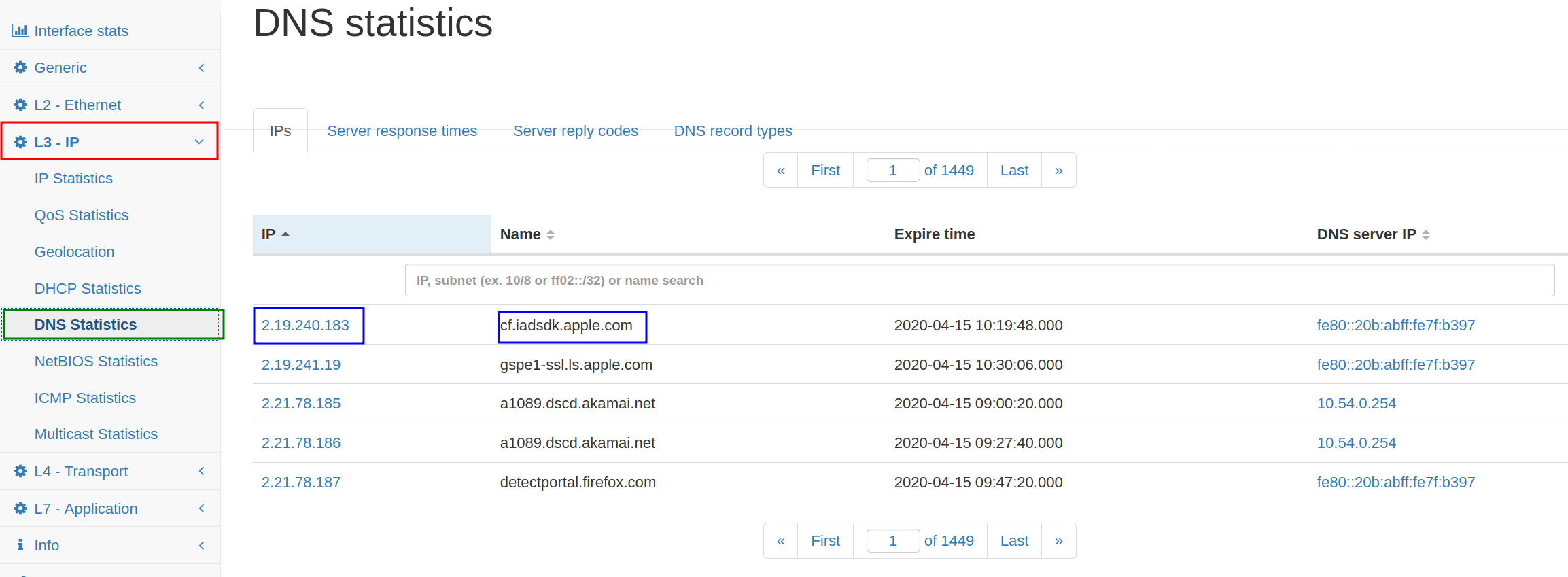Open IP link 2.19.240.183
This screenshot has height=577, width=1568.
pyautogui.click(x=305, y=325)
